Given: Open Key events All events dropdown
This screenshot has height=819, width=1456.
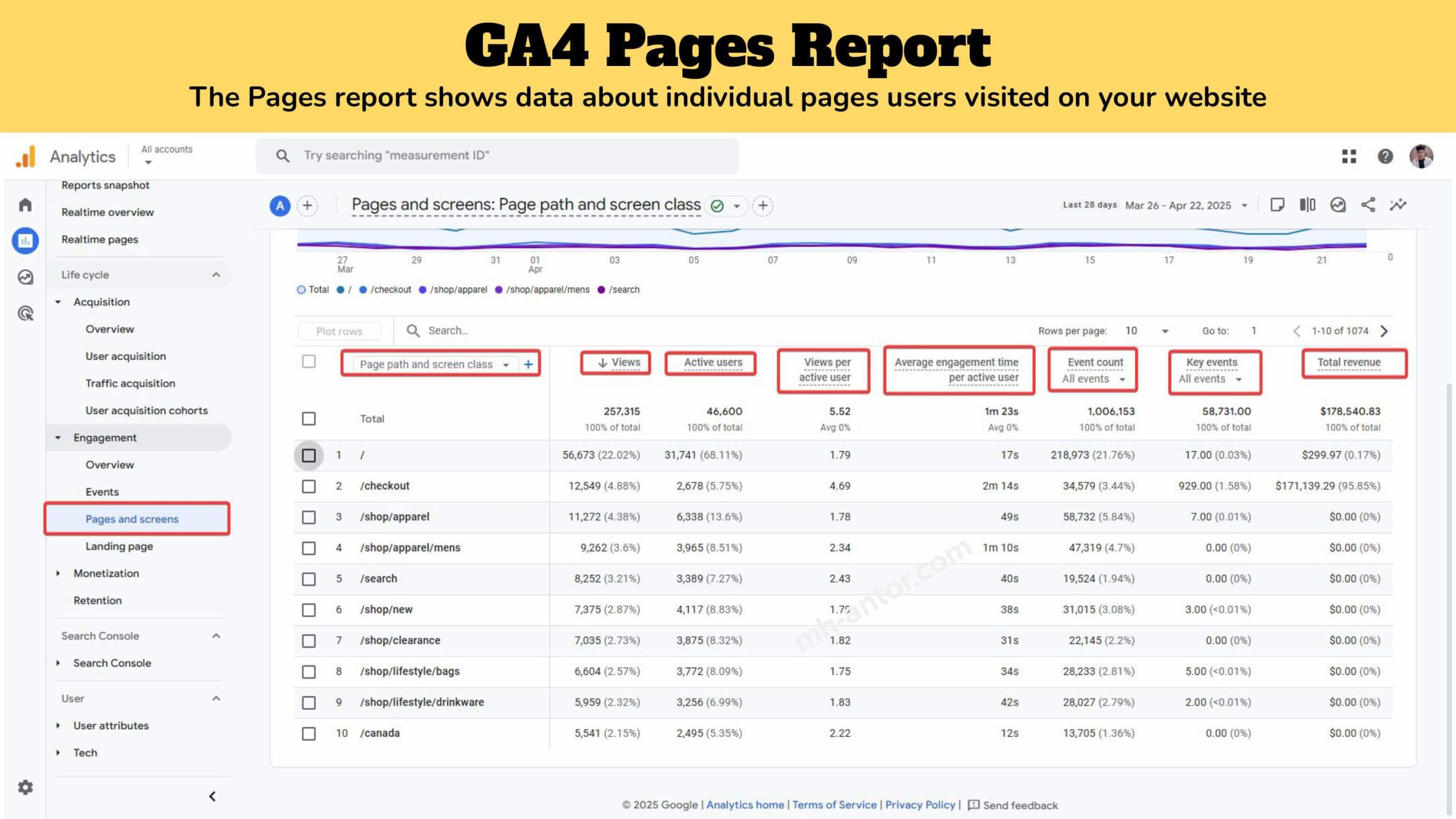Looking at the screenshot, I should [1210, 379].
